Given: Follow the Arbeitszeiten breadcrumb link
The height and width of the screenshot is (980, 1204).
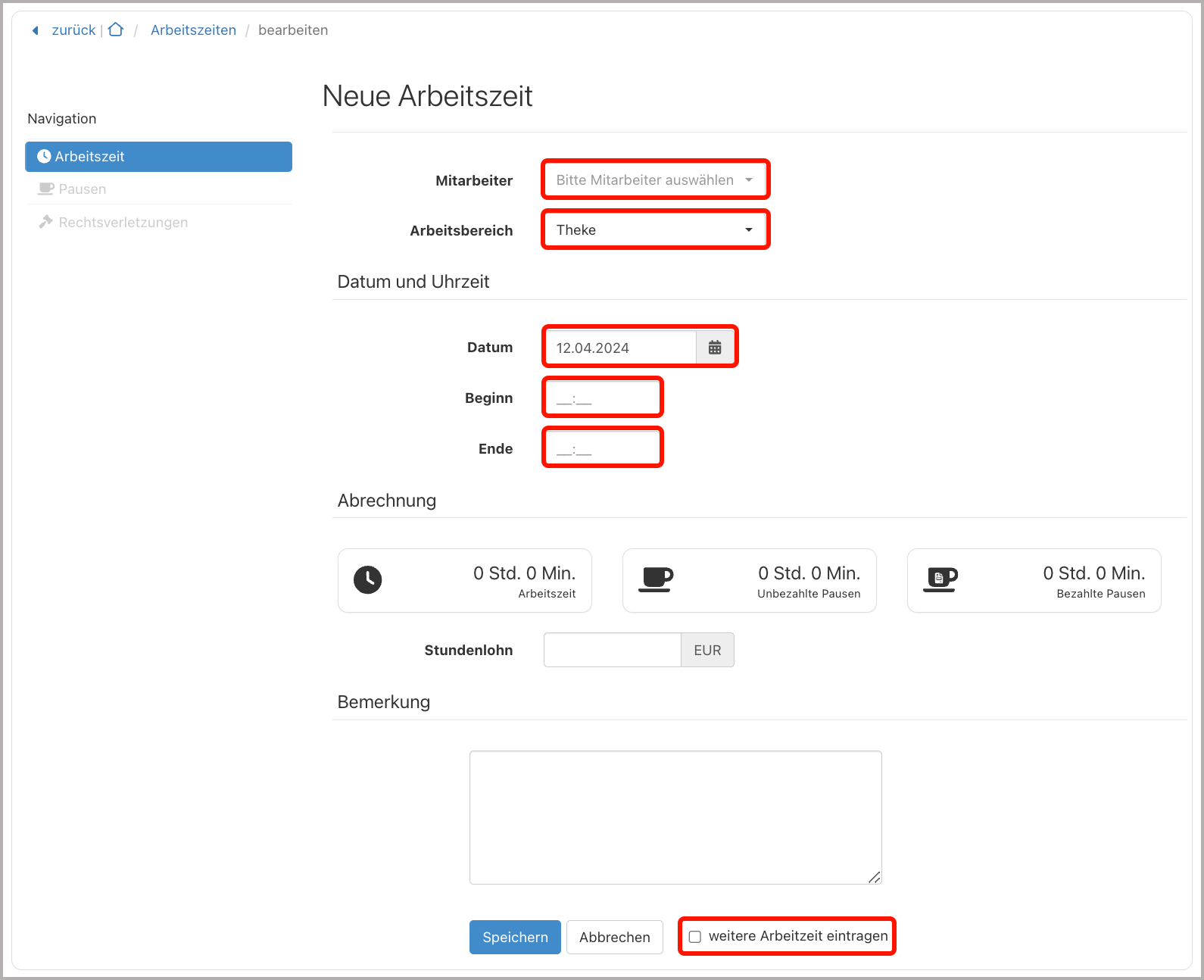Looking at the screenshot, I should point(193,30).
